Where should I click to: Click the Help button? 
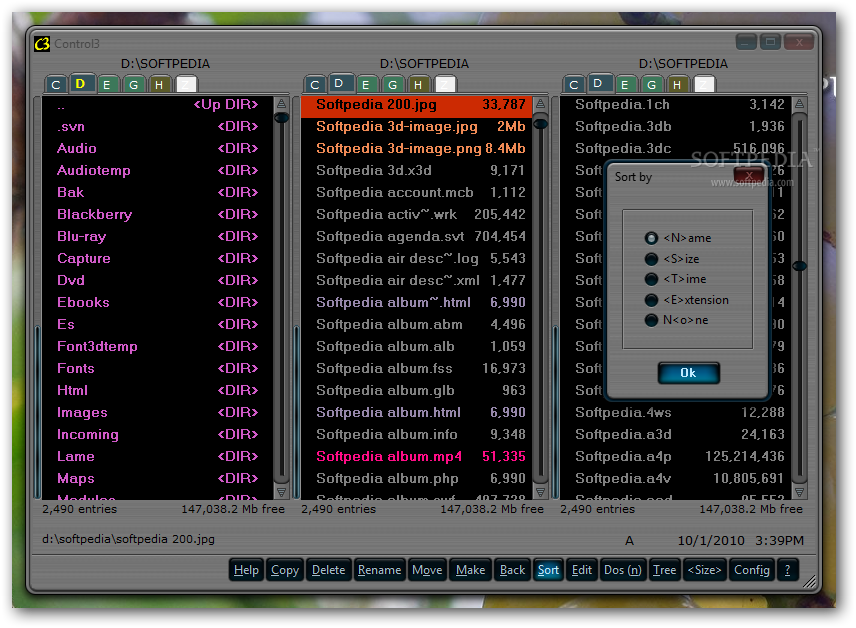point(246,570)
